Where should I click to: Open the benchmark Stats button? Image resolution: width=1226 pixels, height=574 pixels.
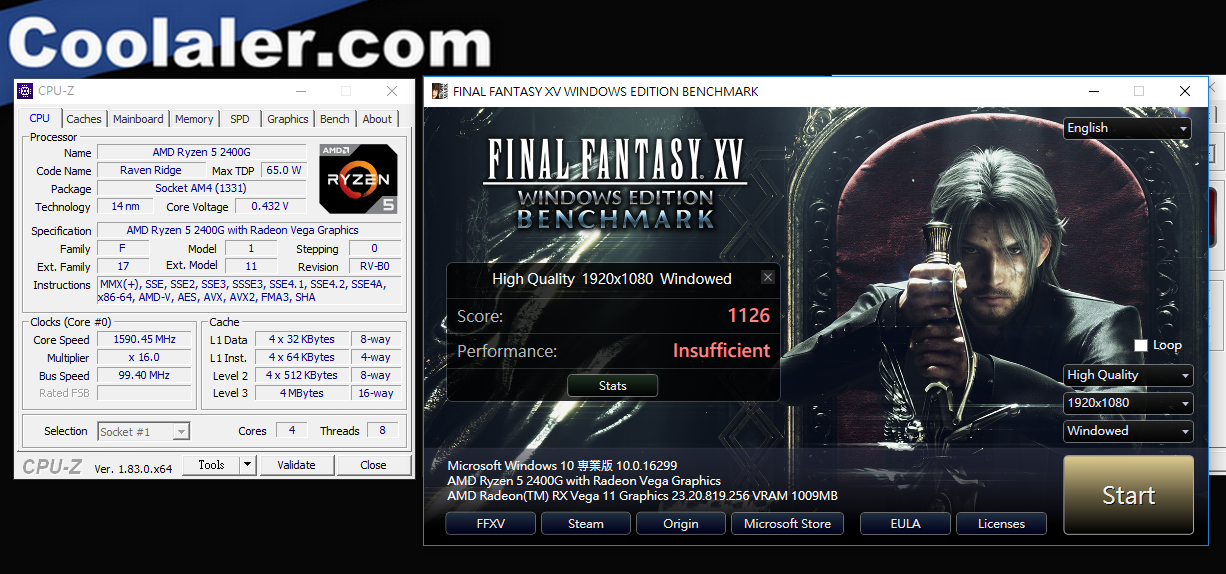coord(613,386)
